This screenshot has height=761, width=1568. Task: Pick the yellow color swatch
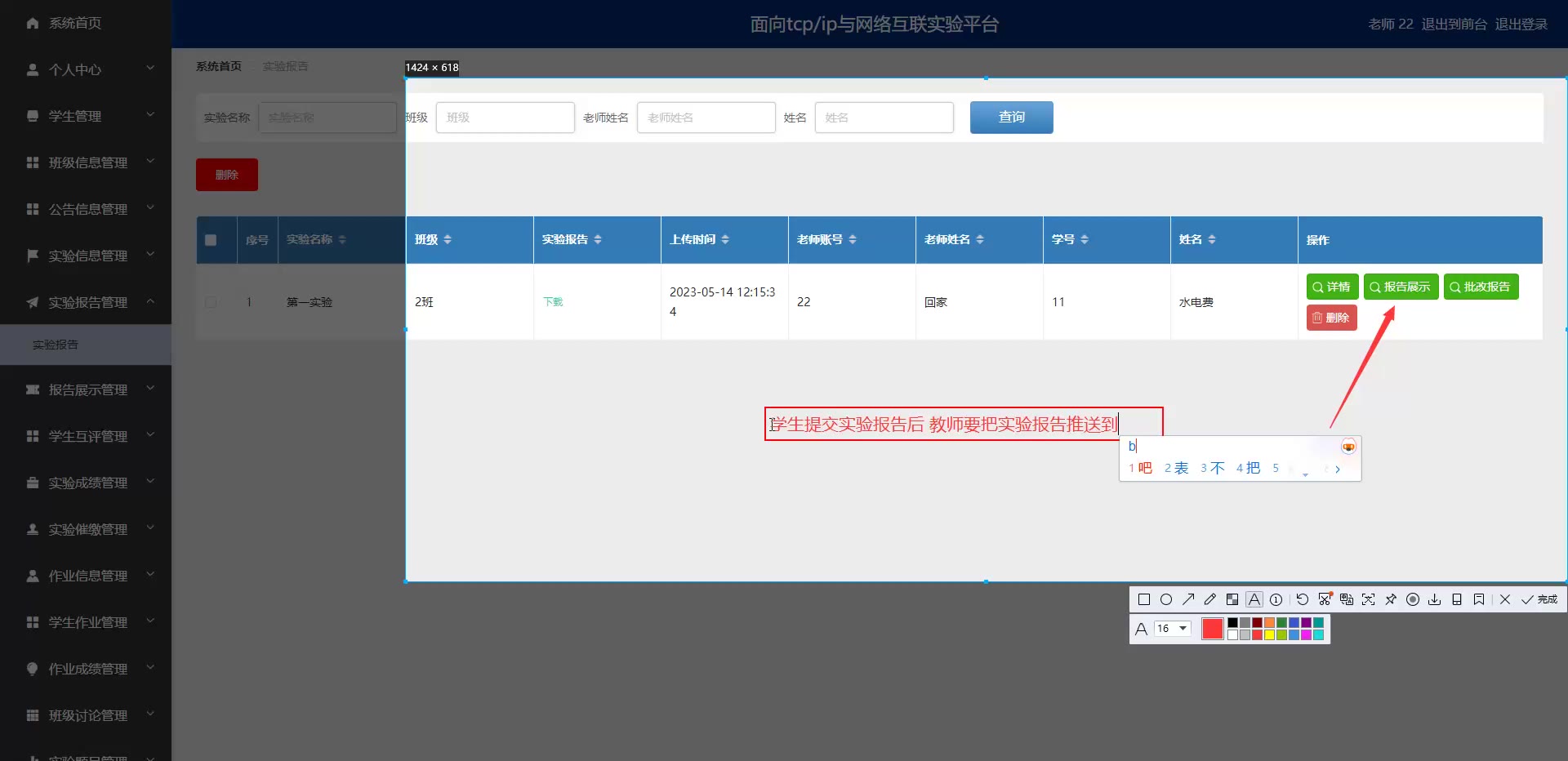pyautogui.click(x=1270, y=635)
